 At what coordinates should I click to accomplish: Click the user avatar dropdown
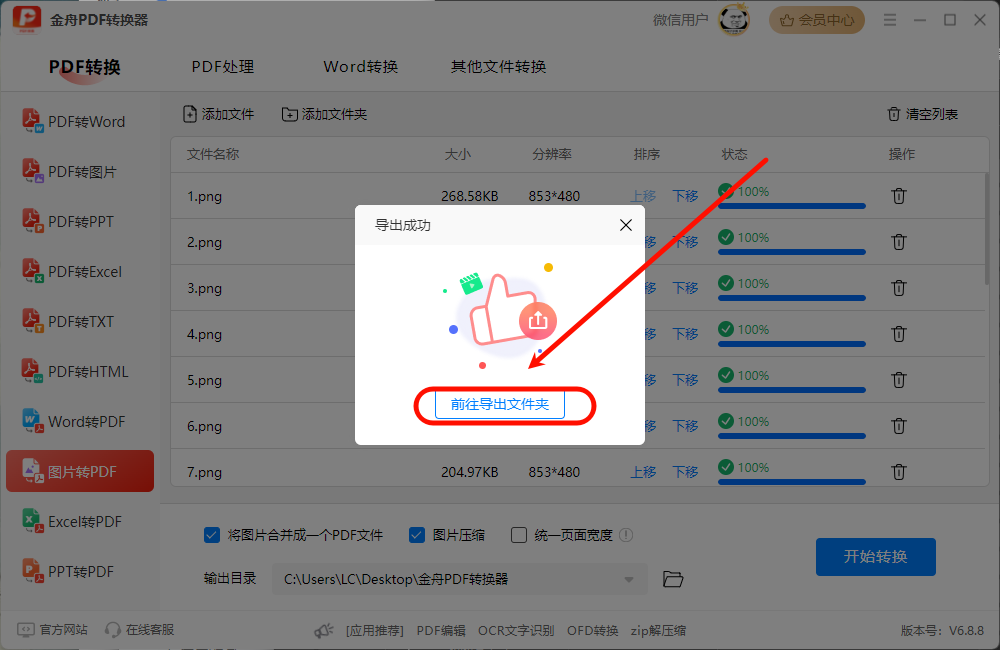(x=733, y=19)
